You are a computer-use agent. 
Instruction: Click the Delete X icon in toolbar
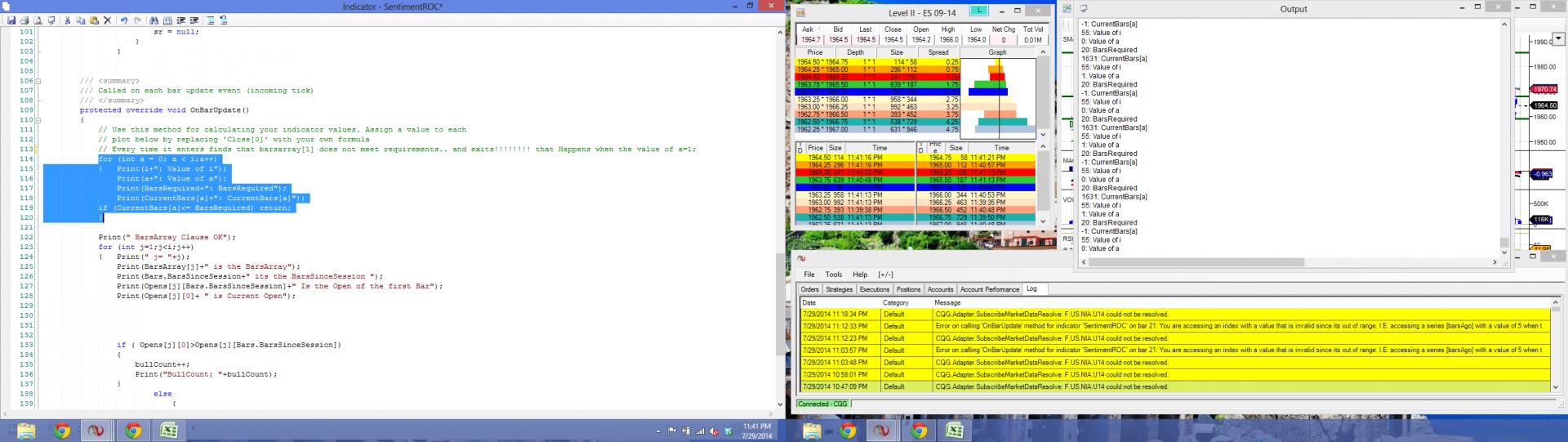coord(107,20)
